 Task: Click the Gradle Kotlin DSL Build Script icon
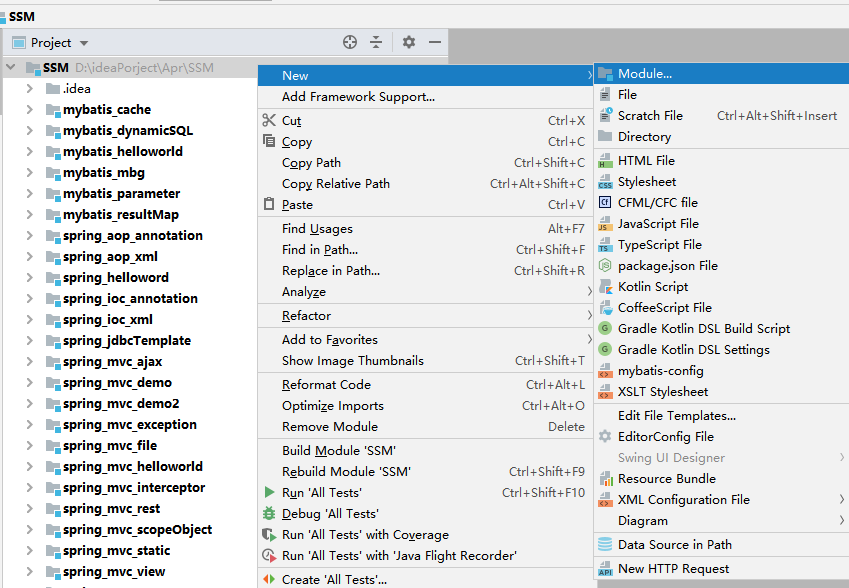point(605,329)
